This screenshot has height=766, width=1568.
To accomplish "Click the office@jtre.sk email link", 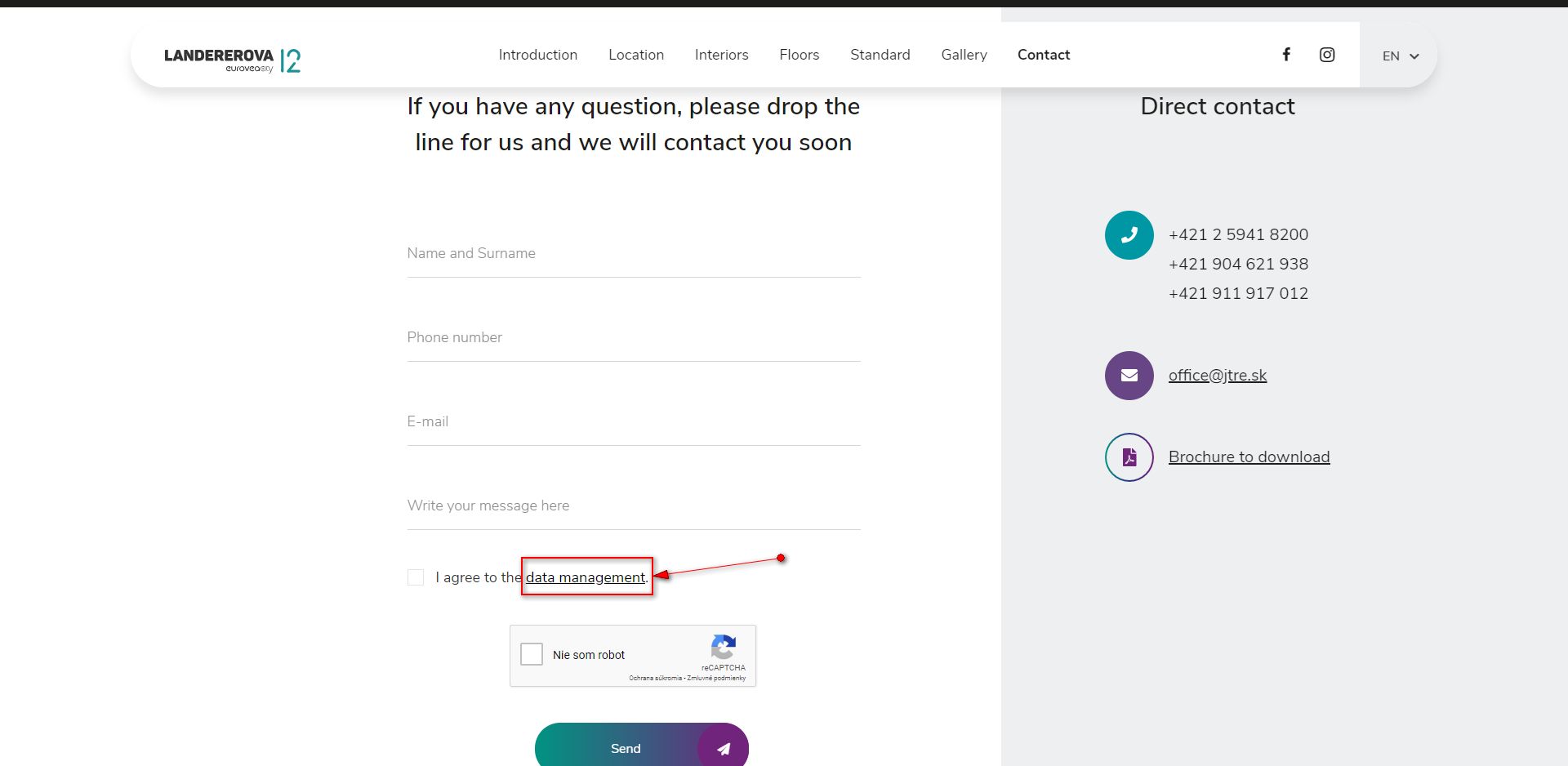I will [x=1217, y=376].
